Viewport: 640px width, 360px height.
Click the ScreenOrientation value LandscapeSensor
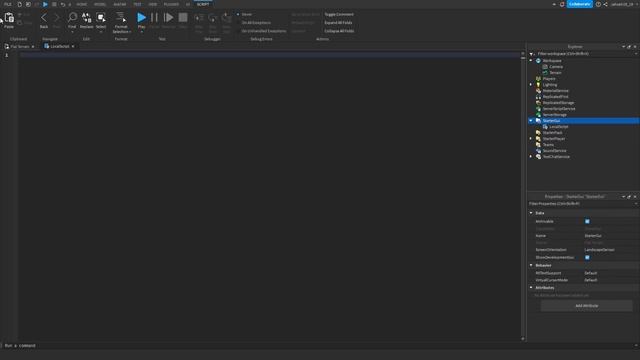[599, 250]
